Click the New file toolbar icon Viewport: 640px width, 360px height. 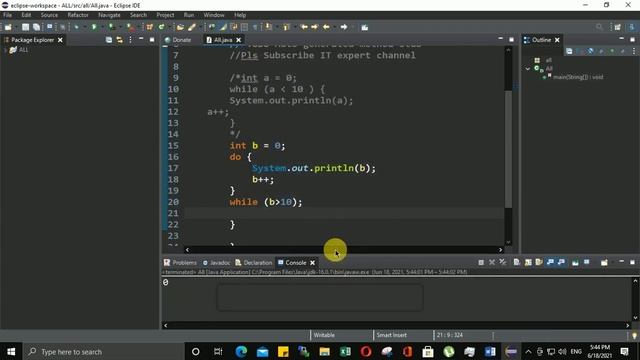click(8, 27)
